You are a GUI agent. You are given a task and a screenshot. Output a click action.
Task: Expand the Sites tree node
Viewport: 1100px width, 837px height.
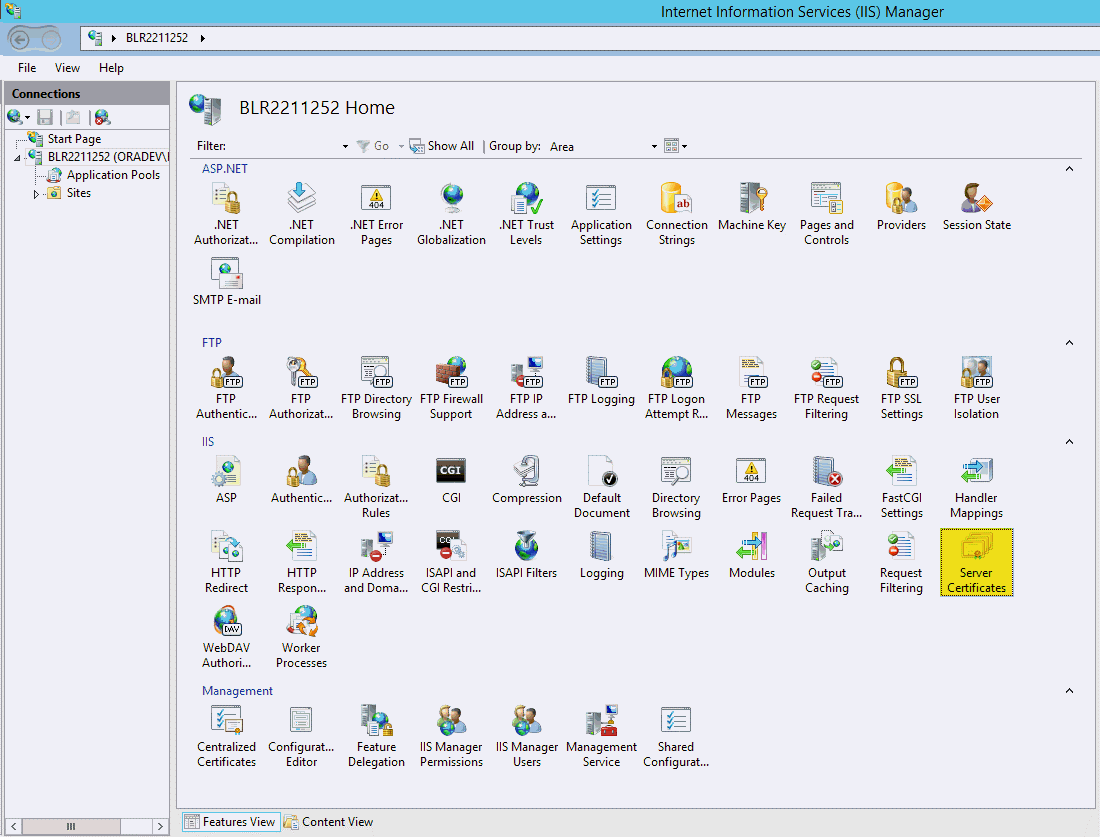[x=36, y=194]
